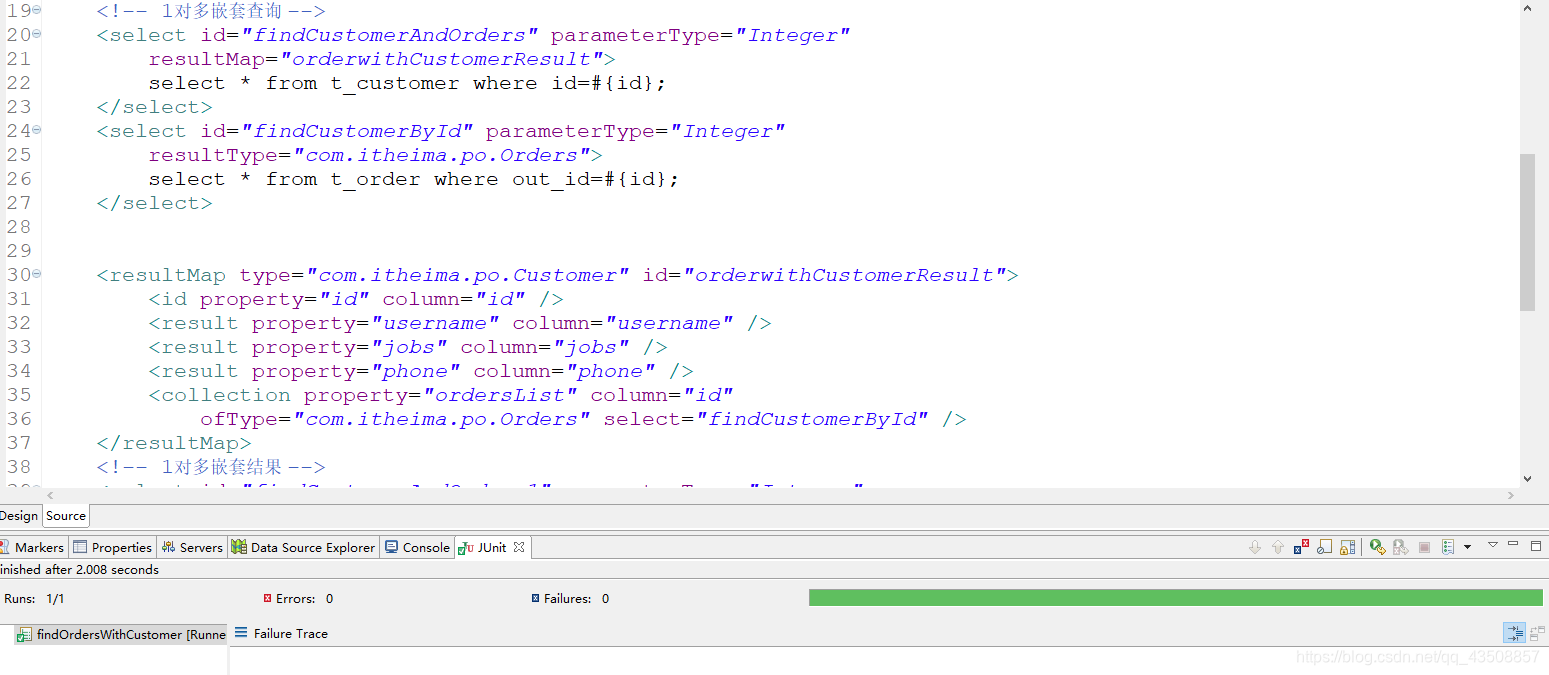Rerun the JUnit test
Viewport: 1549px width, 675px height.
tap(1377, 546)
